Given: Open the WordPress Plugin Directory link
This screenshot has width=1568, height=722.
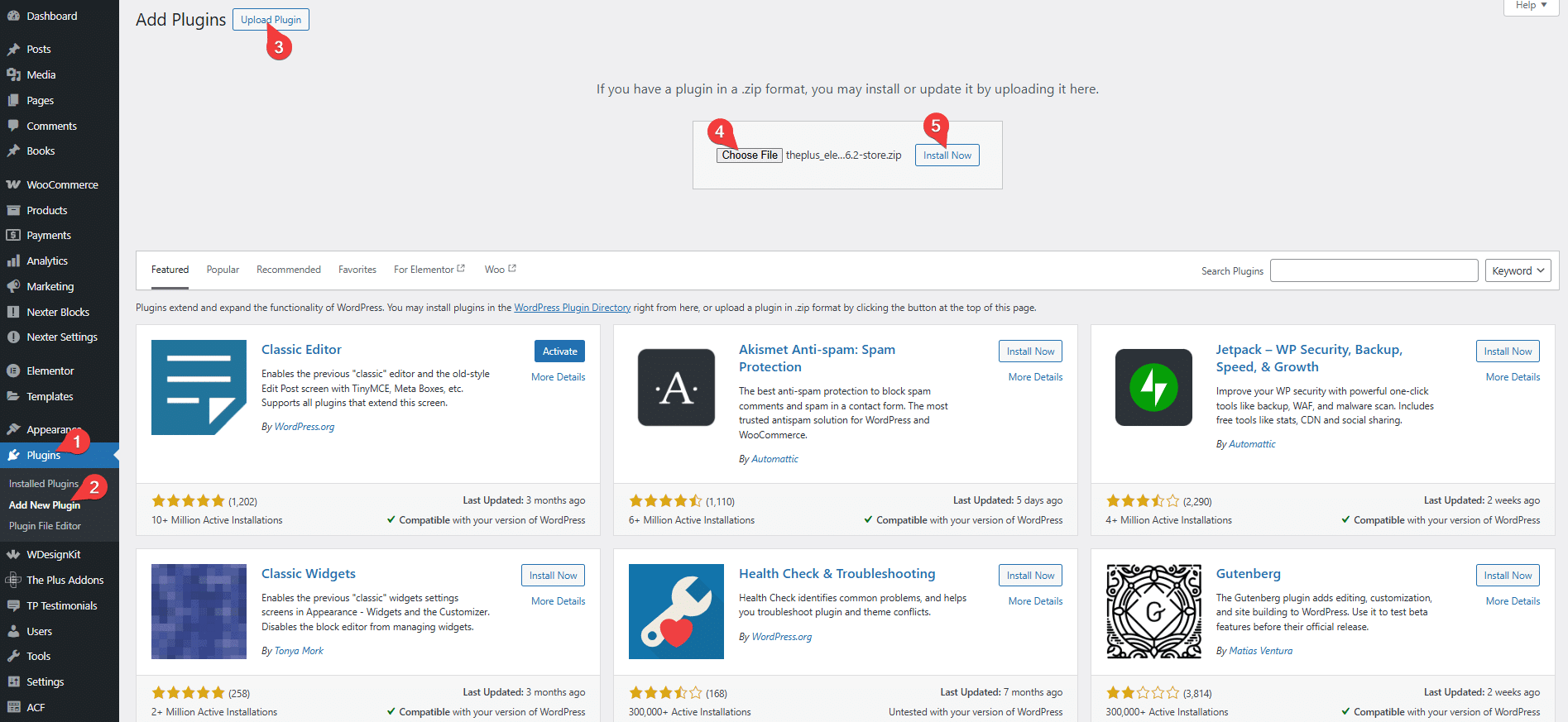Looking at the screenshot, I should (572, 308).
